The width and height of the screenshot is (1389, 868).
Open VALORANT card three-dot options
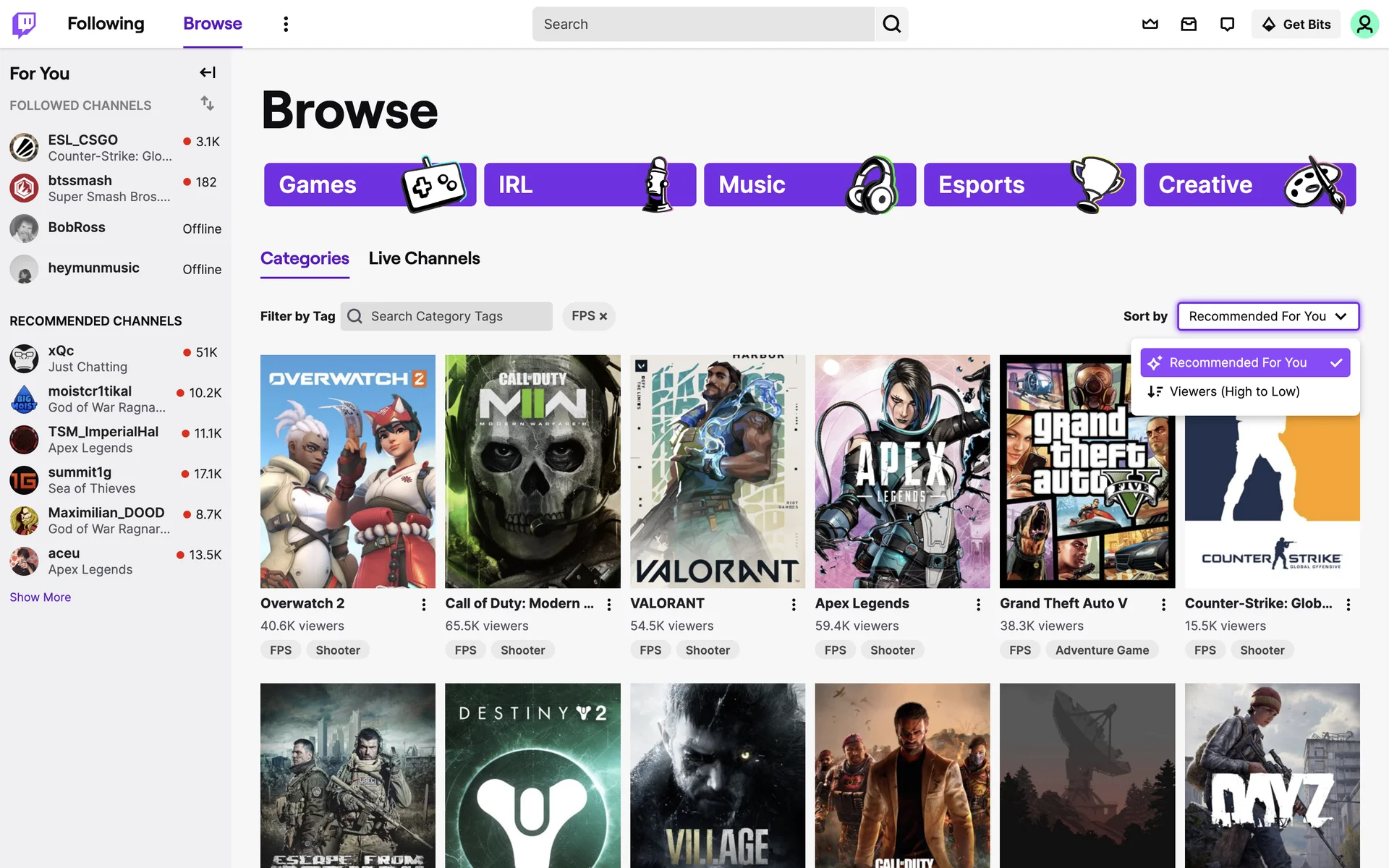794,604
